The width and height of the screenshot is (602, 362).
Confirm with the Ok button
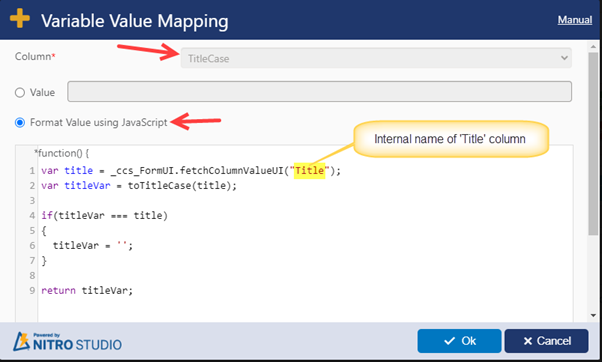tap(459, 341)
